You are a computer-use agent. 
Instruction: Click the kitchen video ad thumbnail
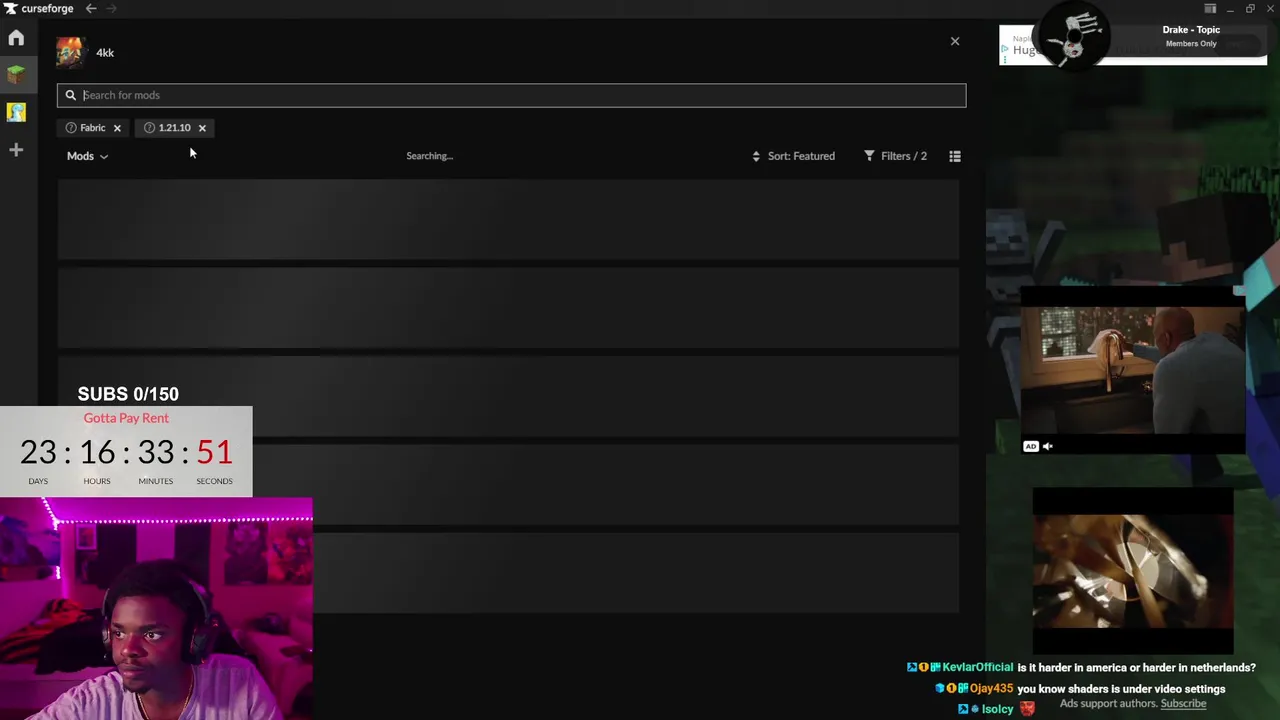1133,371
